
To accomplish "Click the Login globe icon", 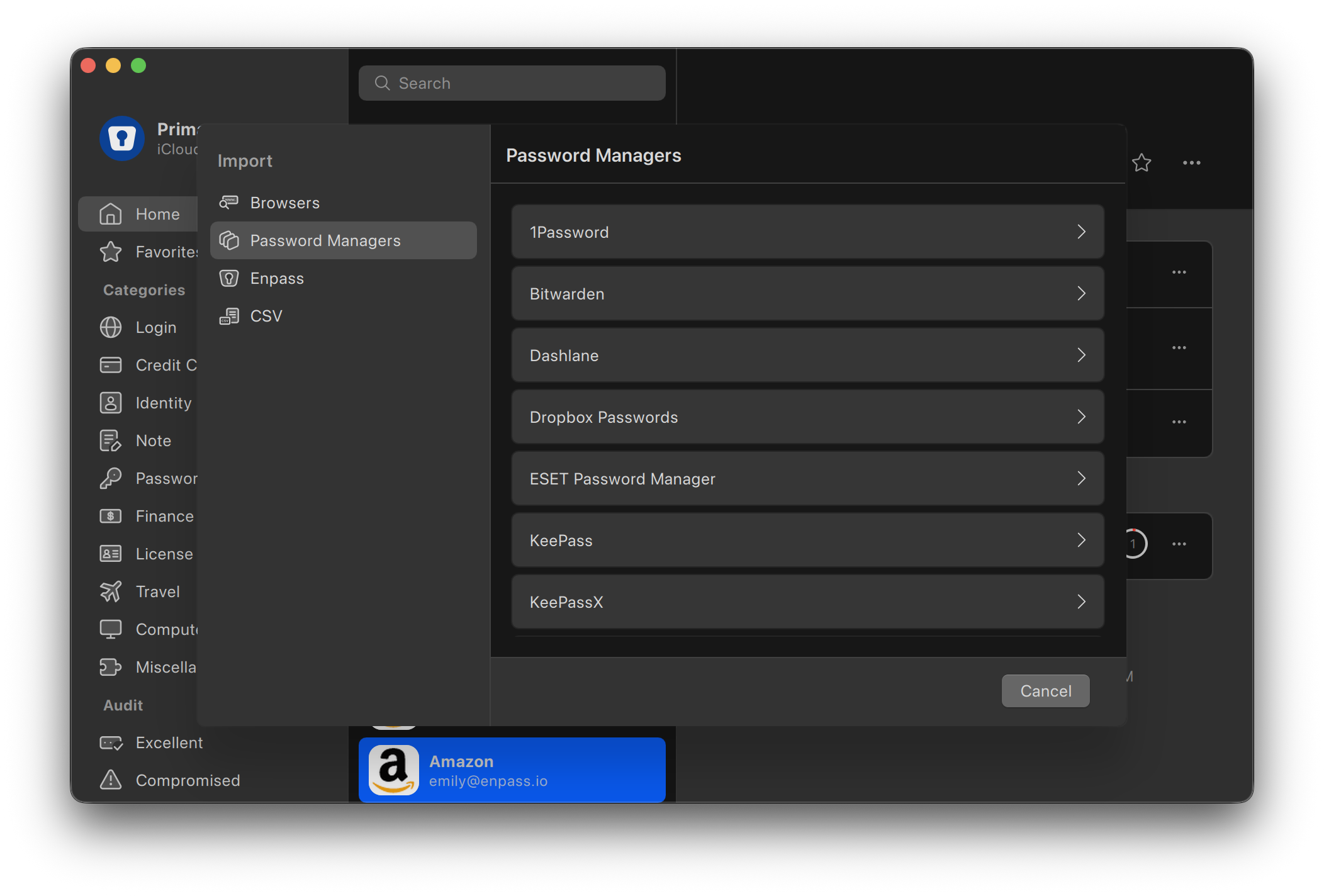I will (x=111, y=327).
